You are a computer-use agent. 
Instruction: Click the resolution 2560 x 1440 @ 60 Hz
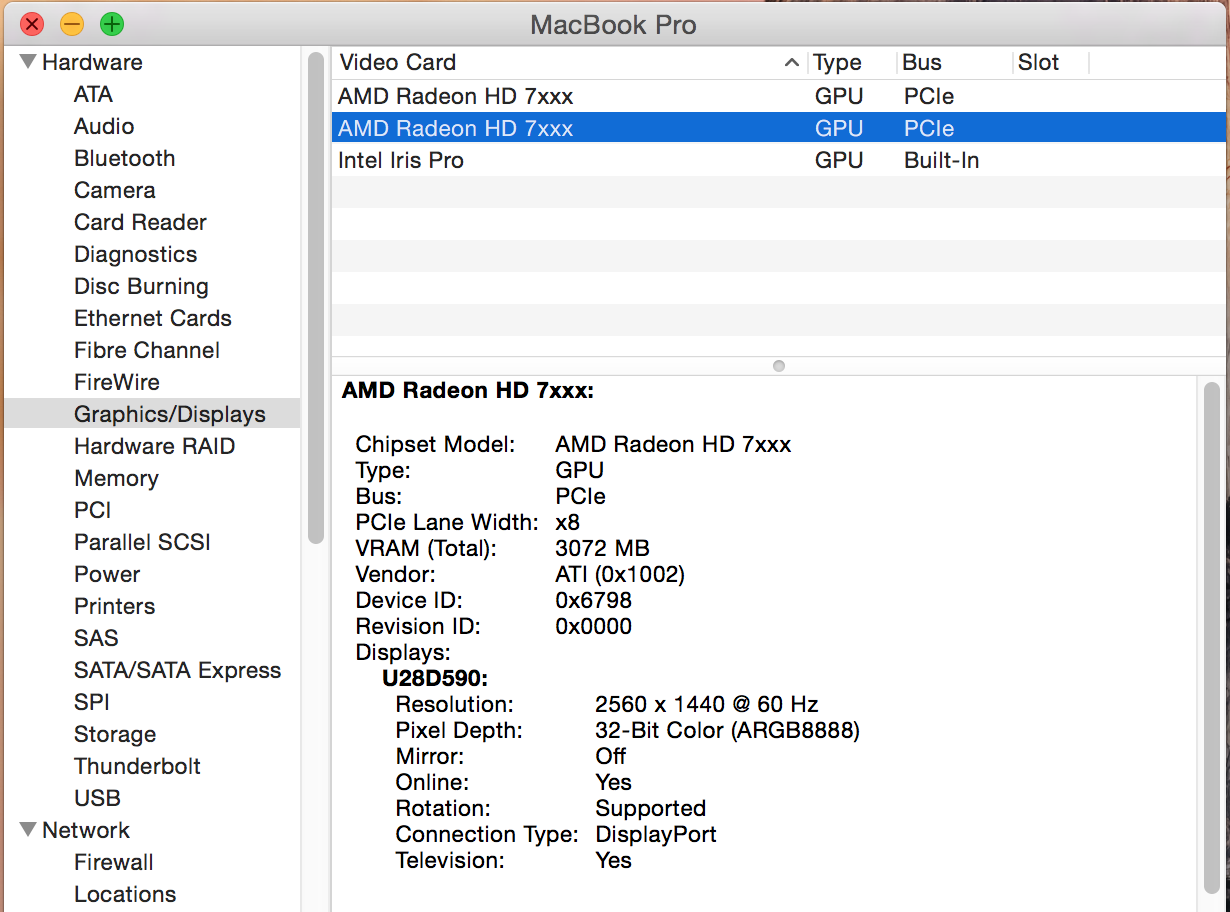[x=707, y=704]
